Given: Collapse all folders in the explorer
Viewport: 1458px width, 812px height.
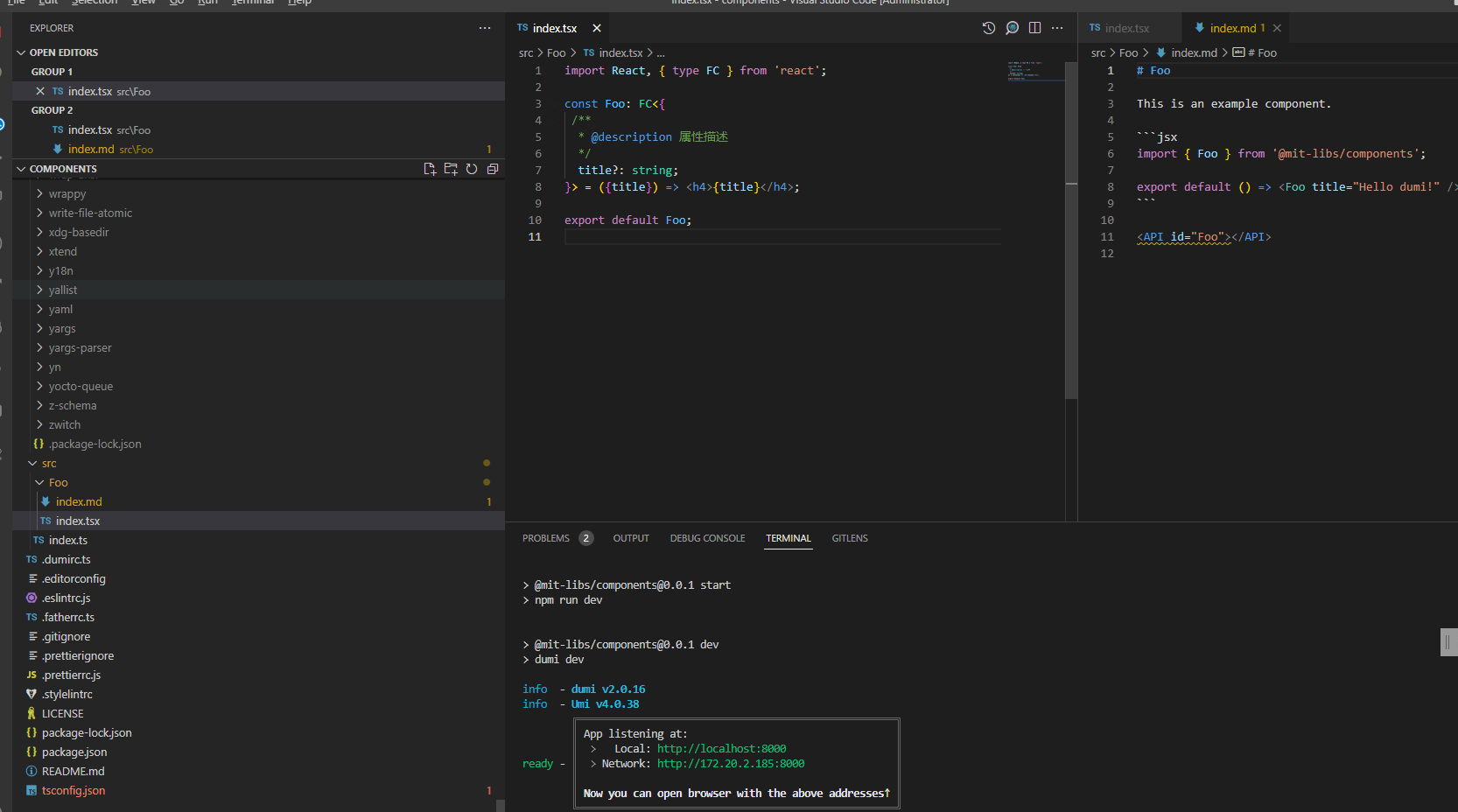Looking at the screenshot, I should tap(493, 168).
